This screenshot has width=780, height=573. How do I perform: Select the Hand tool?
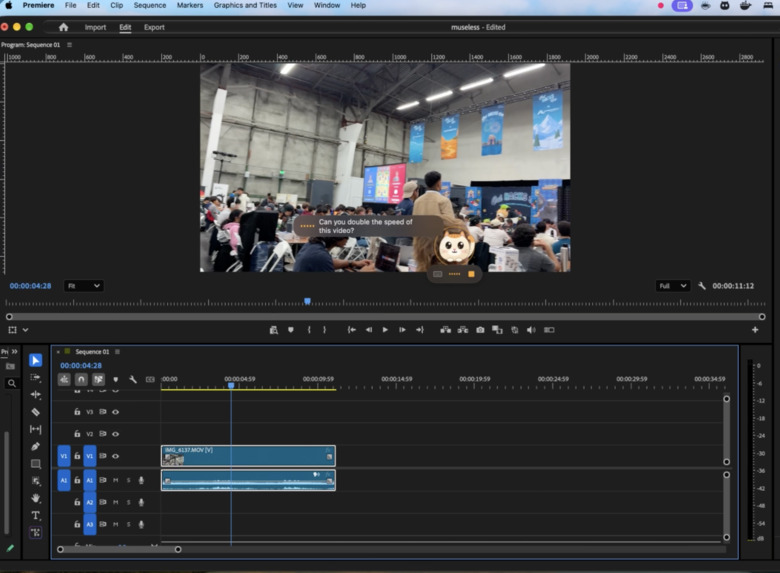click(x=35, y=498)
